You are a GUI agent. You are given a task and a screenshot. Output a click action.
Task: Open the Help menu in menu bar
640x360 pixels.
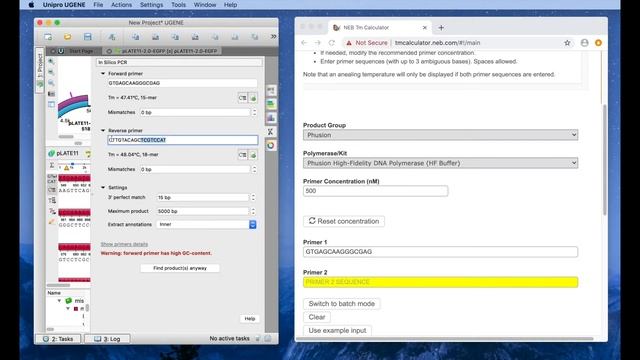point(230,5)
